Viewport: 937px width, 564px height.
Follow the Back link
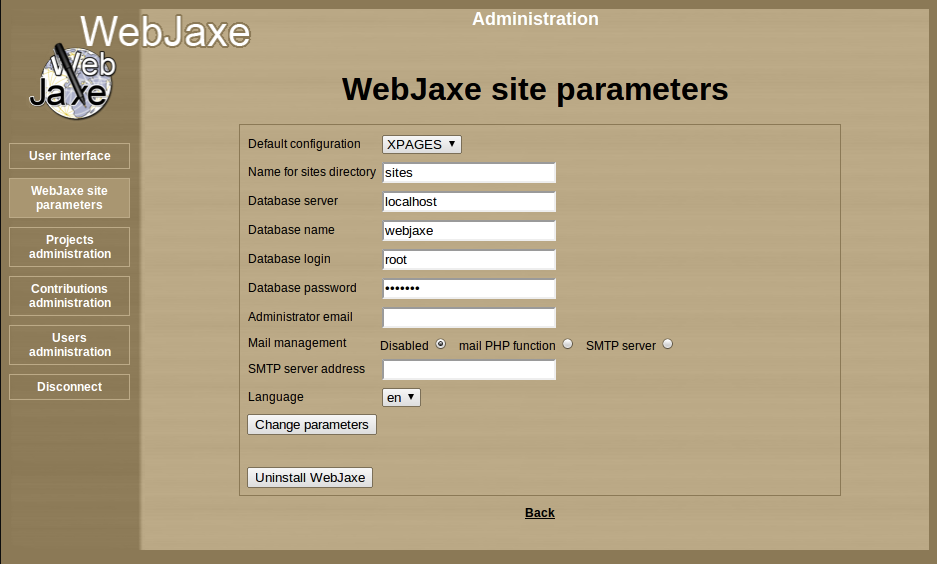point(539,513)
